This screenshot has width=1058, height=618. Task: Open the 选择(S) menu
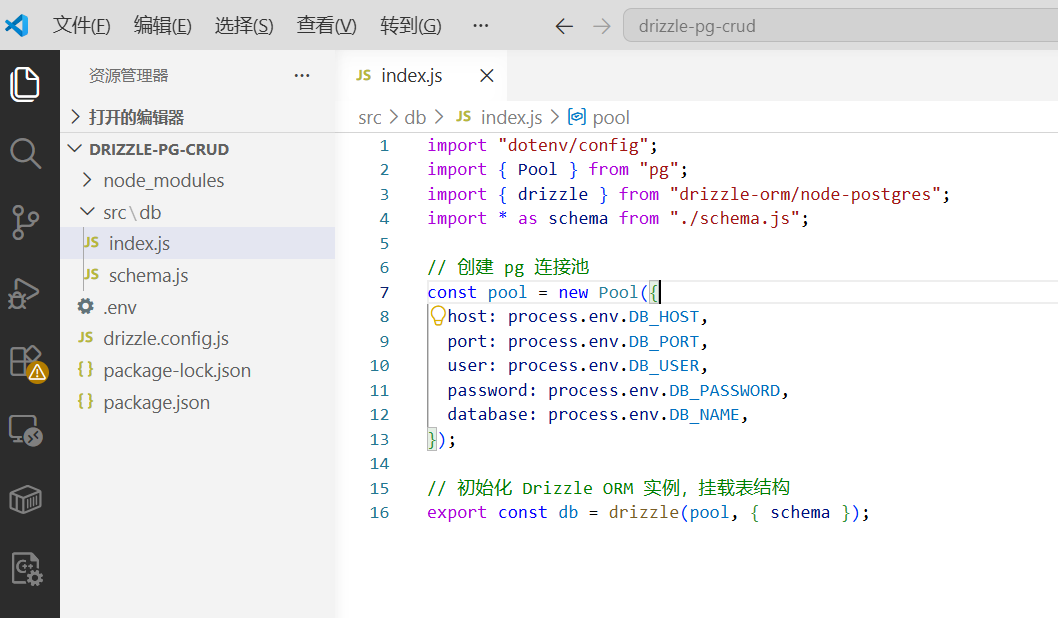(x=244, y=26)
